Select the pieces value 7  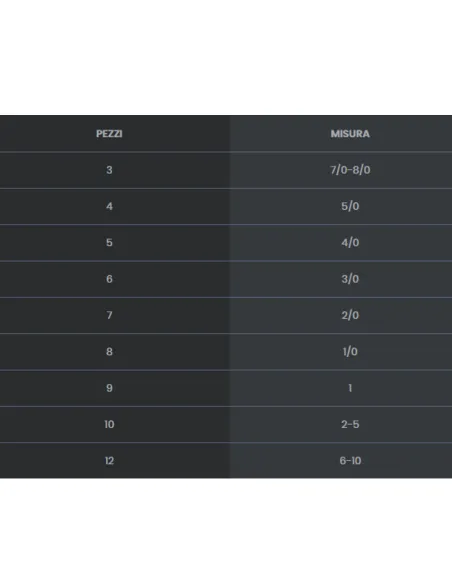(109, 315)
